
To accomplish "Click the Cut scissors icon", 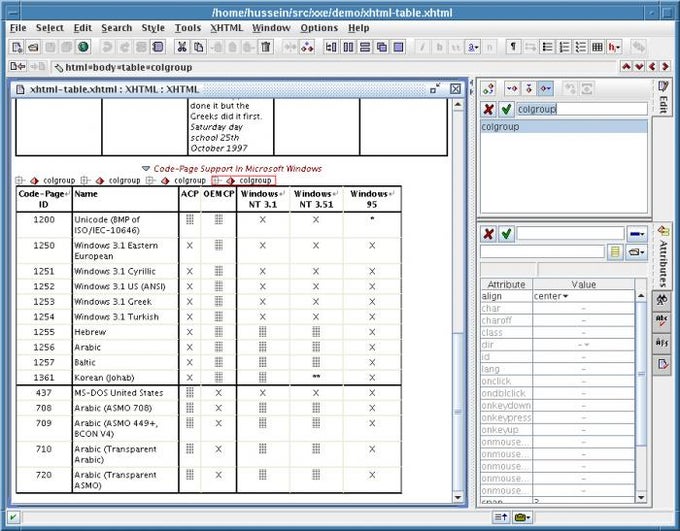I will (182, 47).
